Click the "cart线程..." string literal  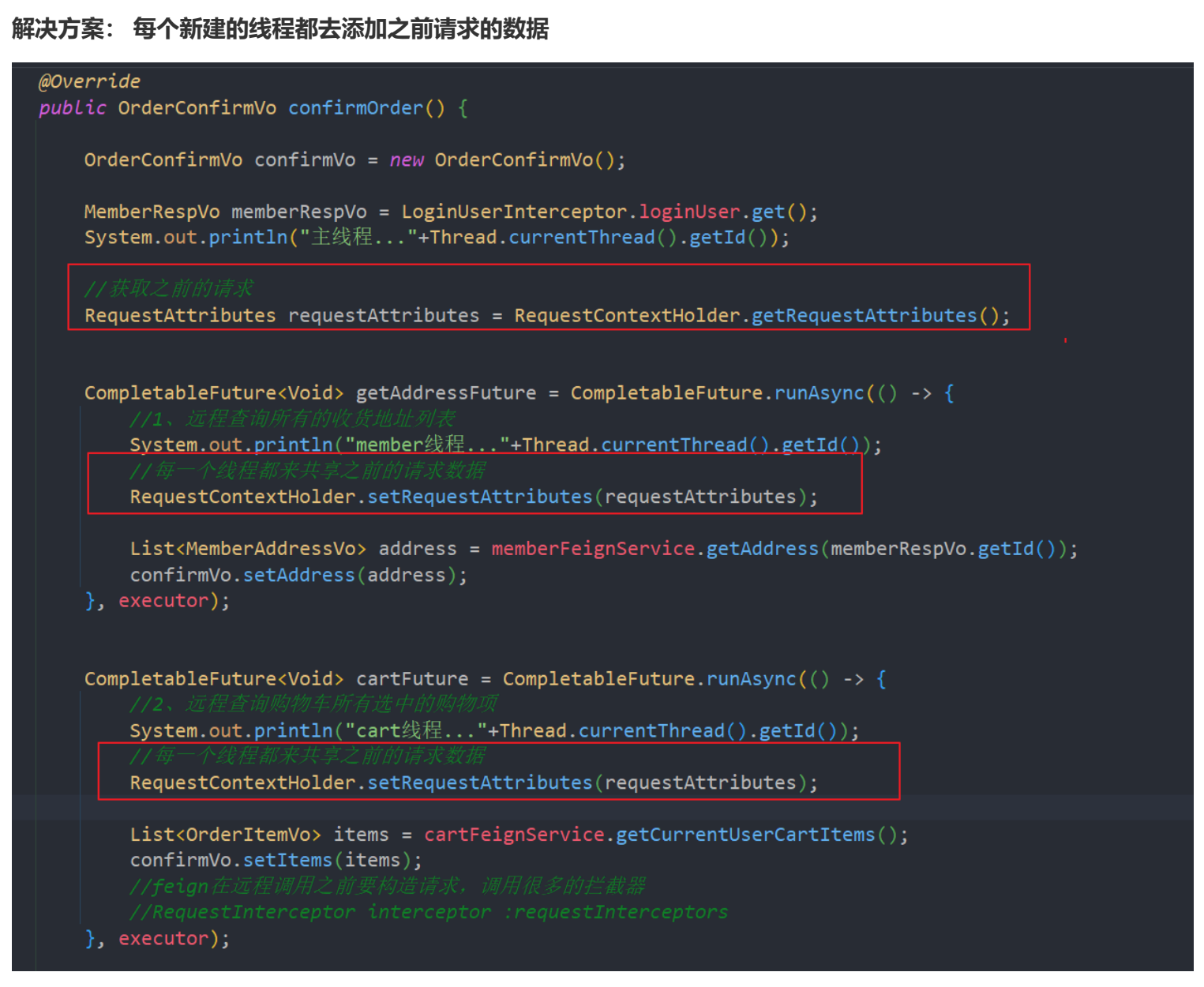click(x=416, y=730)
